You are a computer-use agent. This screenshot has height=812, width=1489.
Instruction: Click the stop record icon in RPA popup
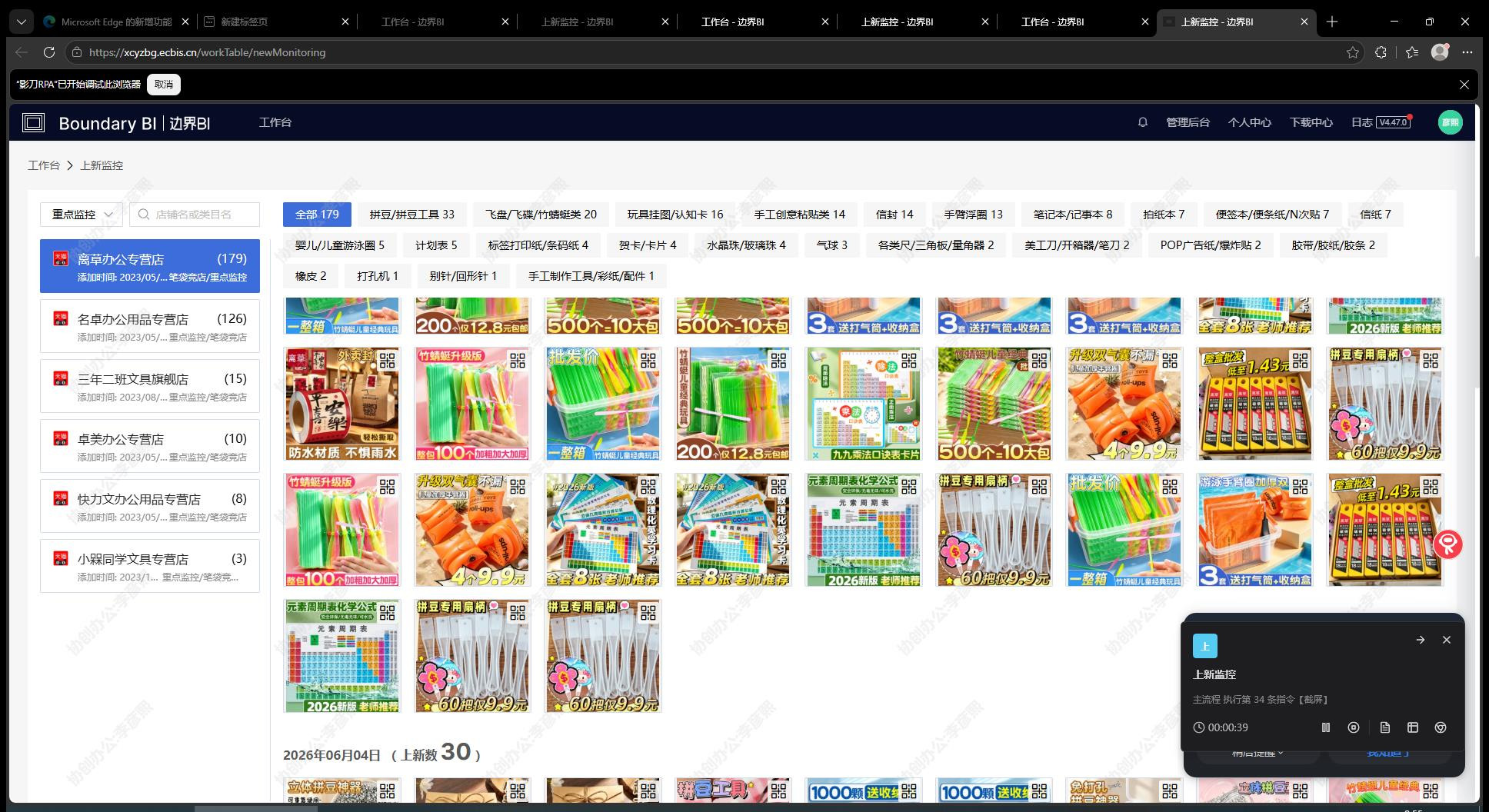(1354, 727)
